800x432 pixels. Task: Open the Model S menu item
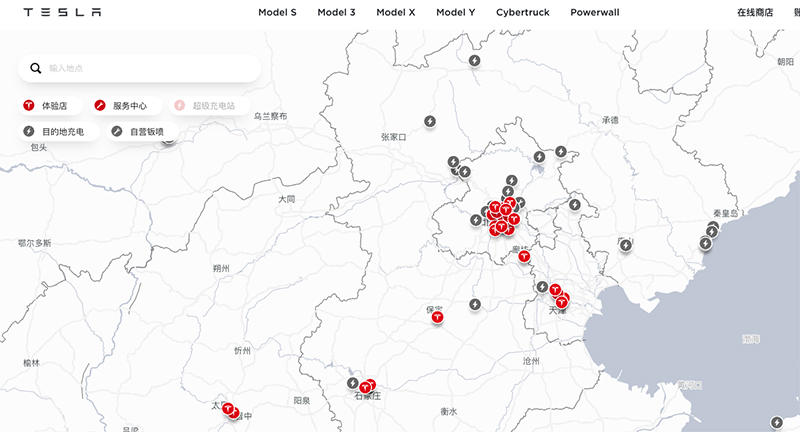tap(277, 13)
